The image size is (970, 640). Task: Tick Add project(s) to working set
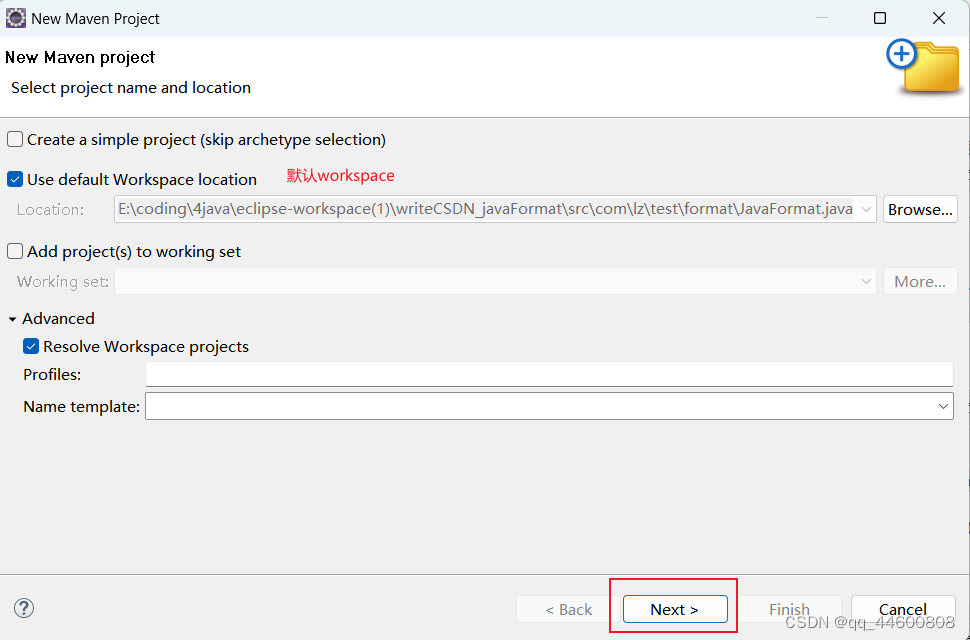pyautogui.click(x=15, y=251)
